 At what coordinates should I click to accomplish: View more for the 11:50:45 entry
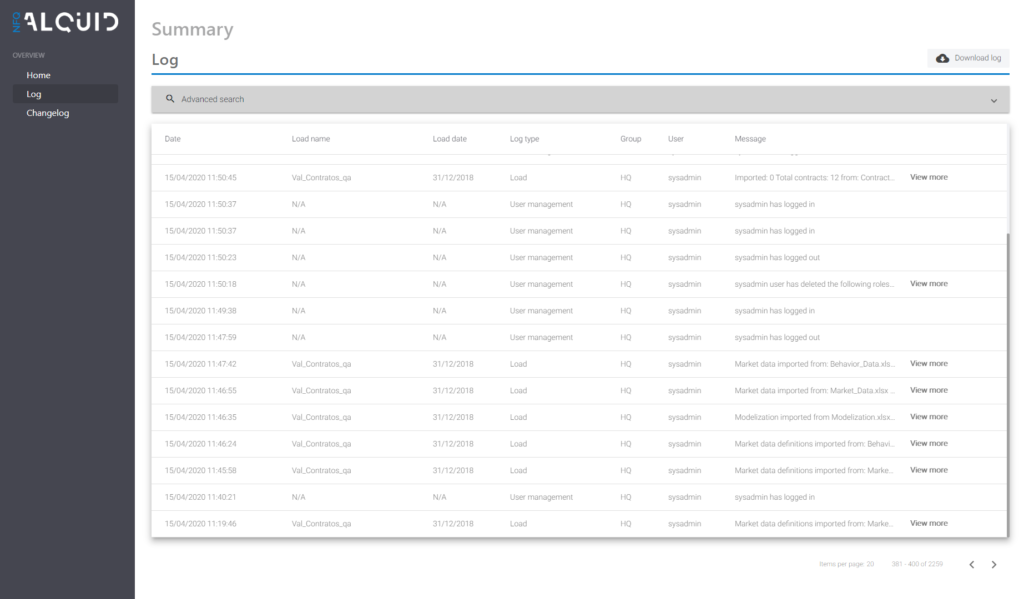(x=929, y=178)
